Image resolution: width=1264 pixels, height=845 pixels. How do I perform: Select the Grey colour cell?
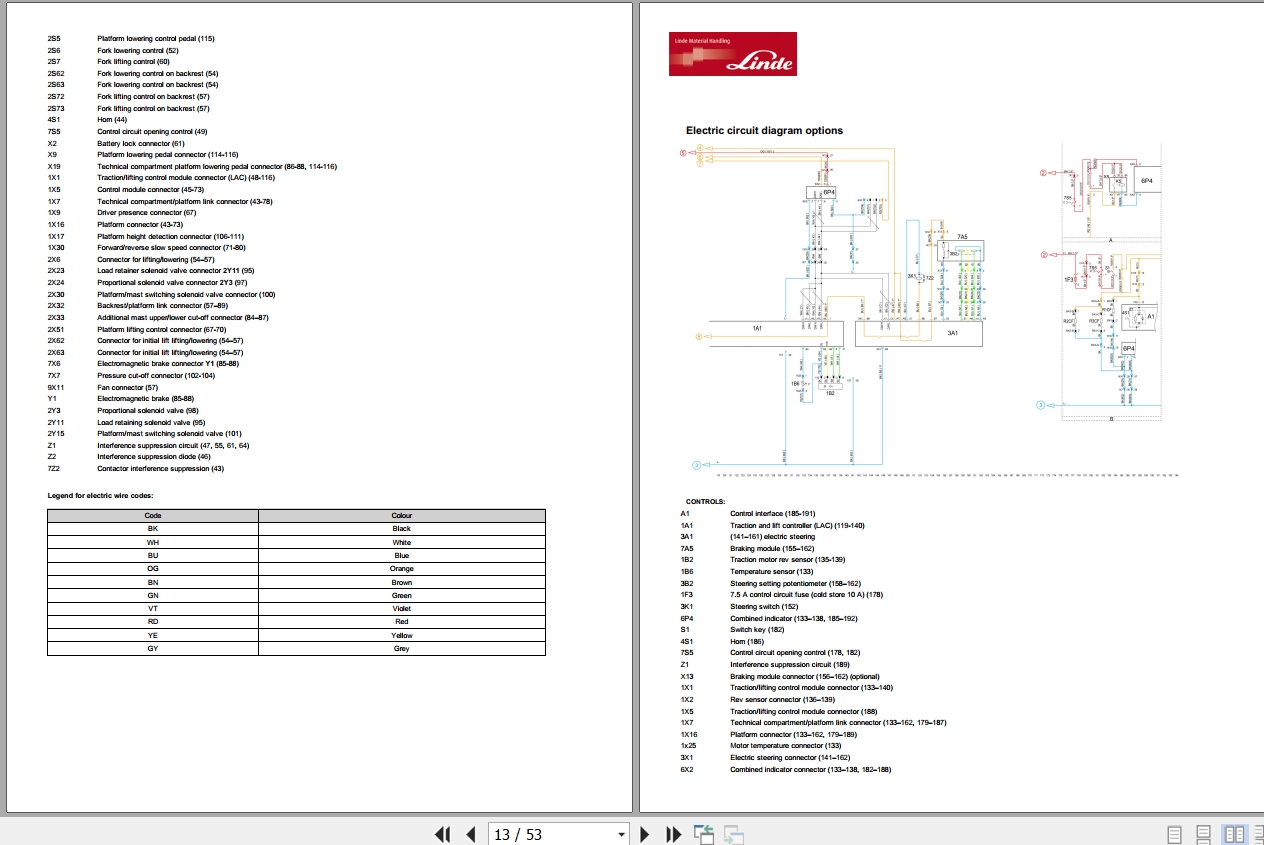click(402, 648)
